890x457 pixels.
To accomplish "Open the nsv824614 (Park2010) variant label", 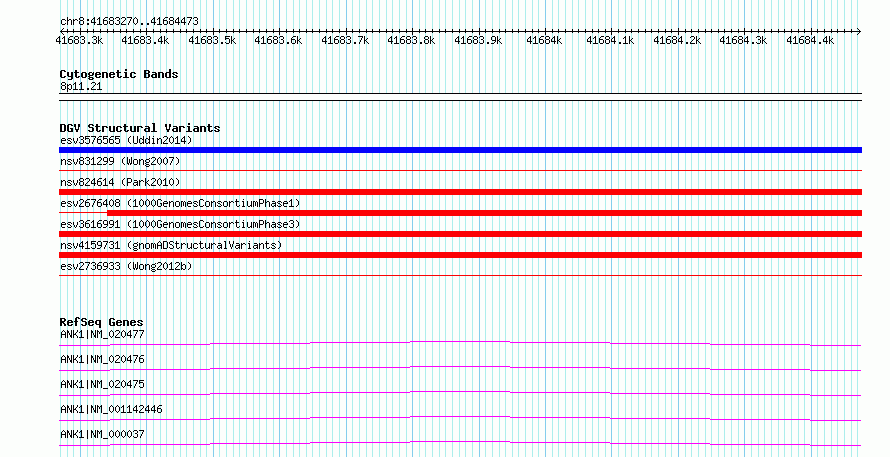I will (x=120, y=182).
